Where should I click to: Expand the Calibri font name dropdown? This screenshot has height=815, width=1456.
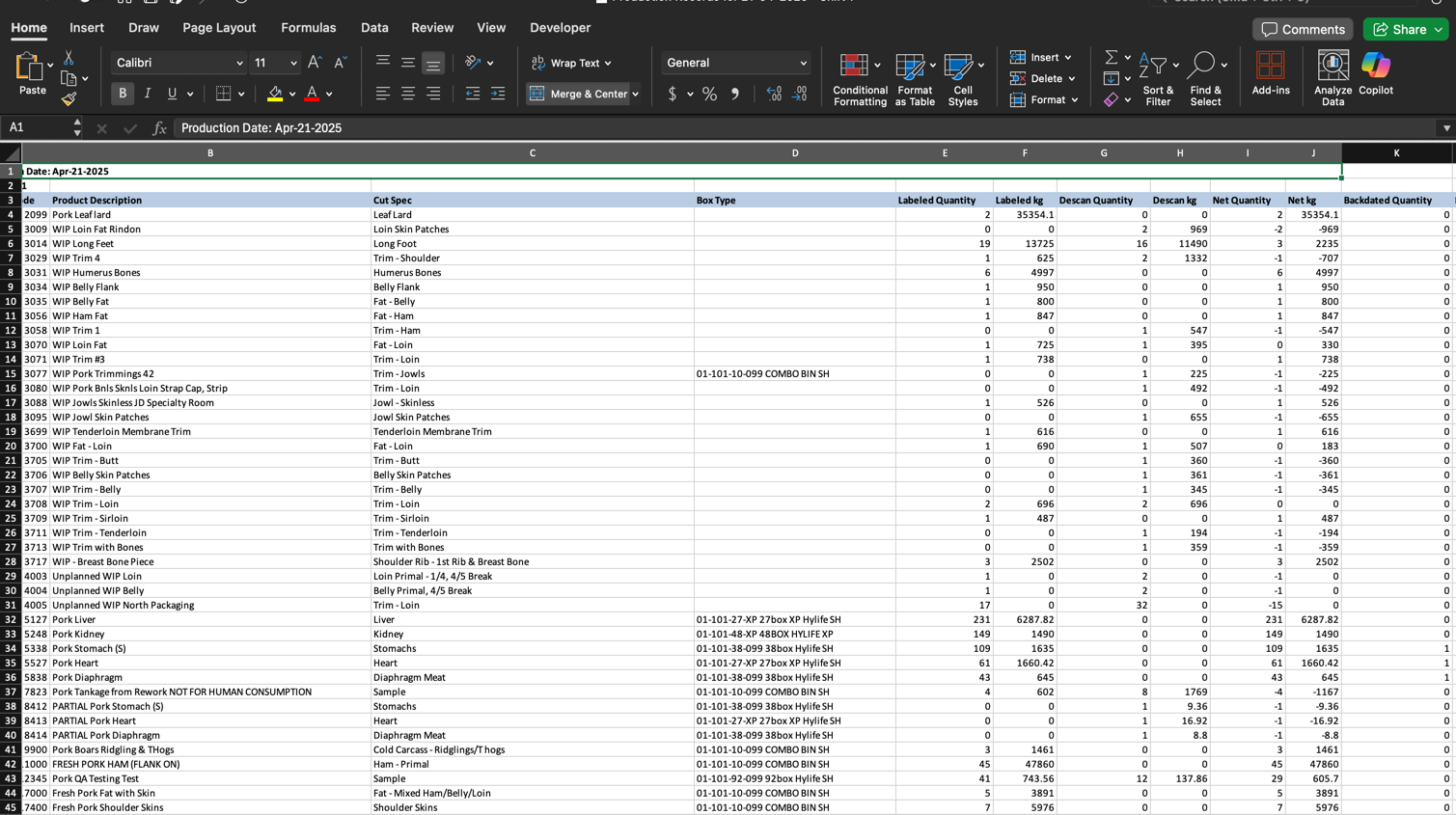(x=239, y=63)
